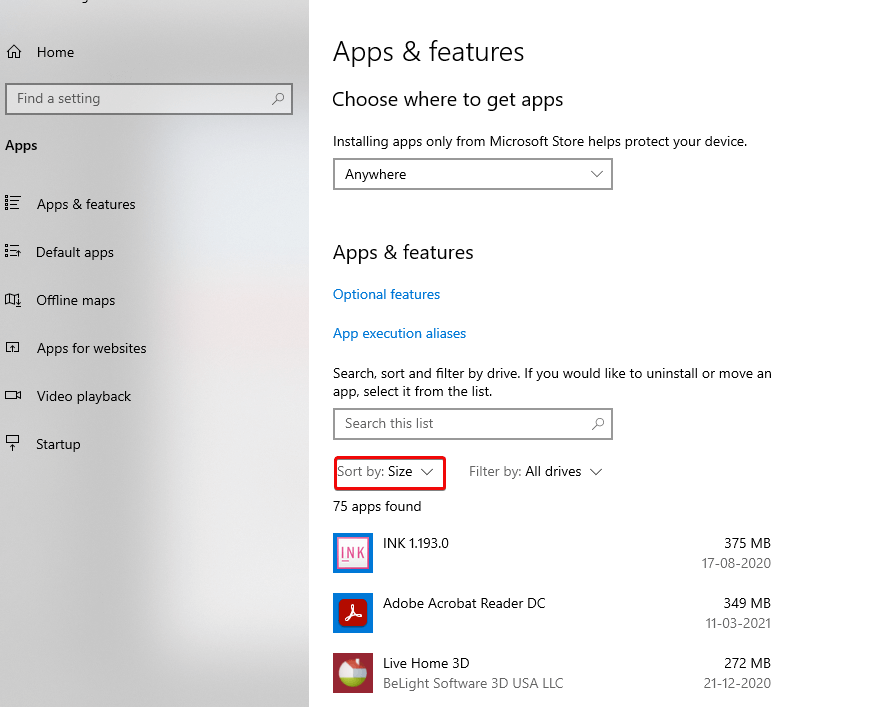The width and height of the screenshot is (877, 707).
Task: Click the Adobe Acrobat Reader DC icon
Action: [x=352, y=612]
